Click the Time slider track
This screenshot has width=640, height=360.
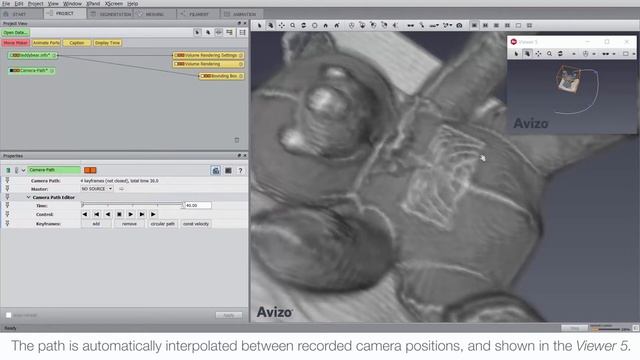pyautogui.click(x=133, y=204)
